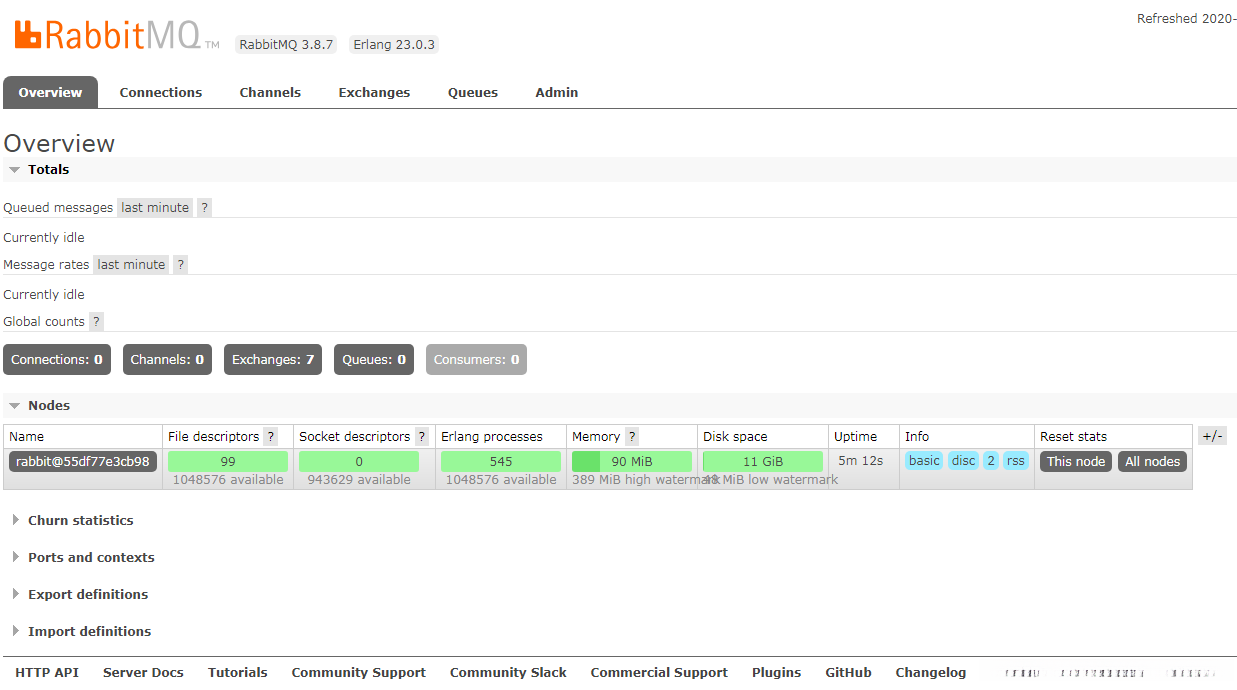Click the 5m 12s uptime value

tap(861, 461)
